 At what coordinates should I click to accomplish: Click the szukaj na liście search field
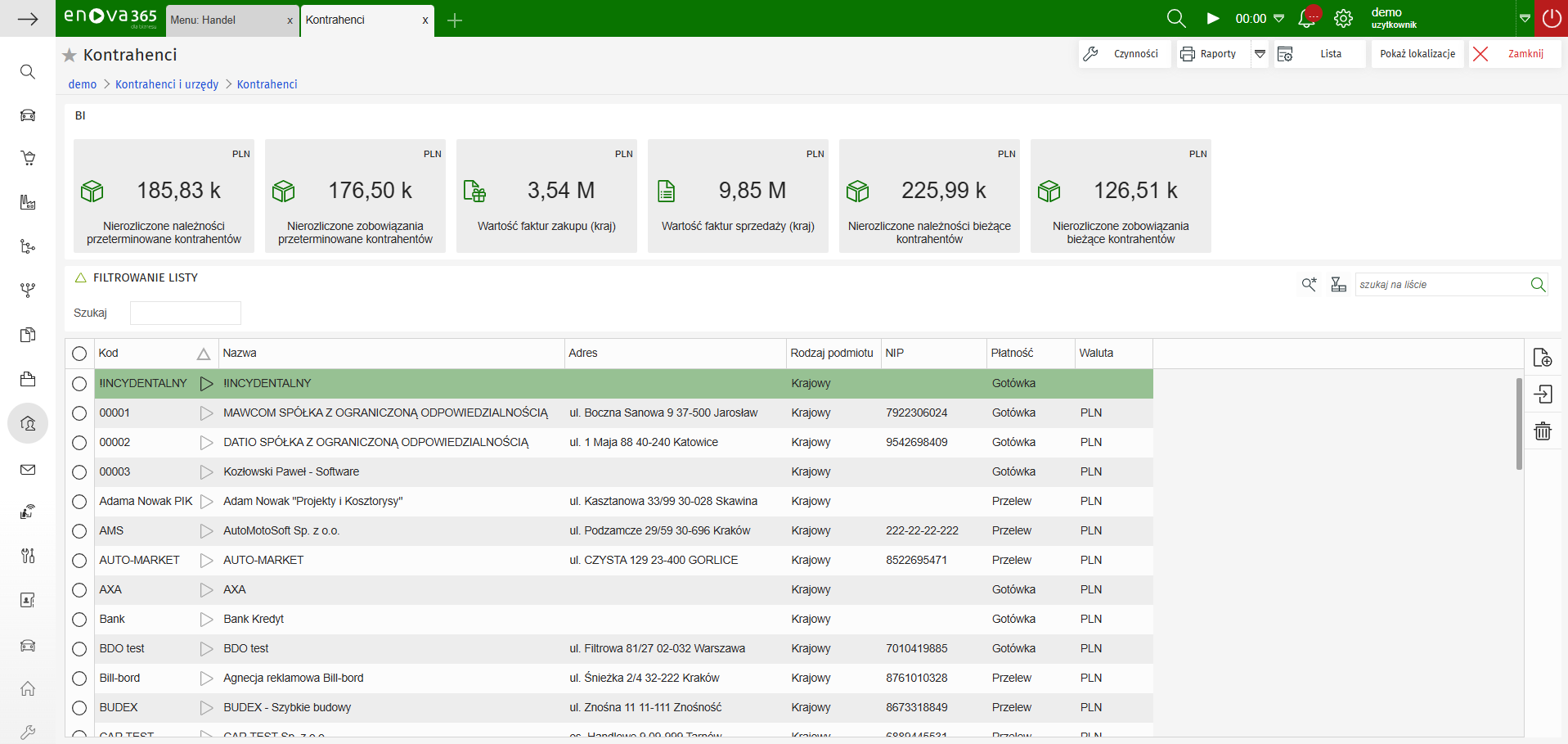(1440, 285)
